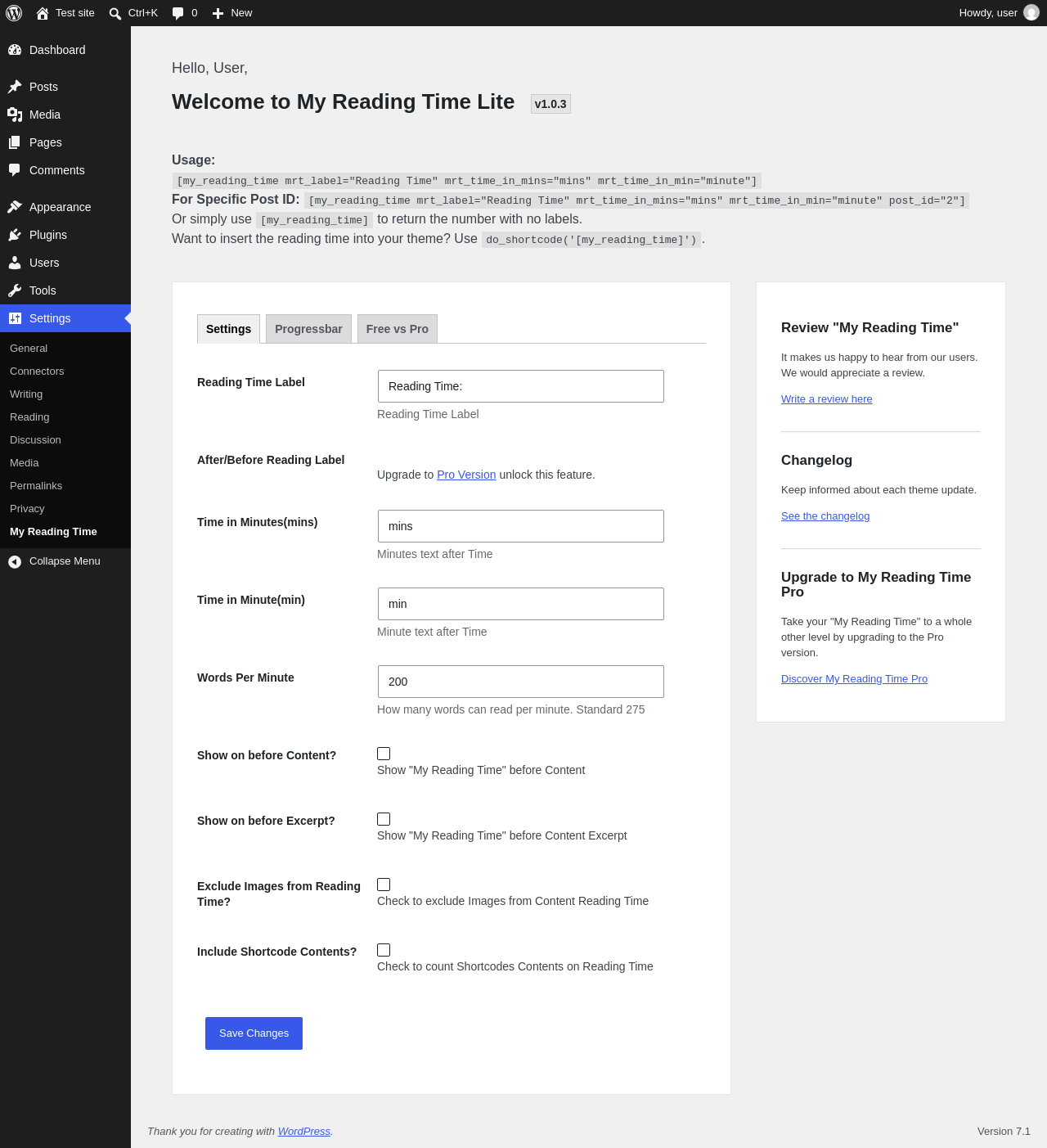The height and width of the screenshot is (1148, 1047).
Task: Click the Collapse Menu arrow icon
Action: point(15,561)
